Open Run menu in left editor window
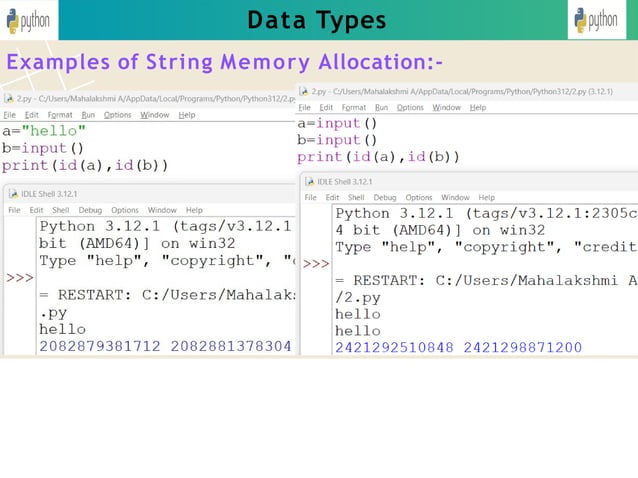 pos(88,115)
